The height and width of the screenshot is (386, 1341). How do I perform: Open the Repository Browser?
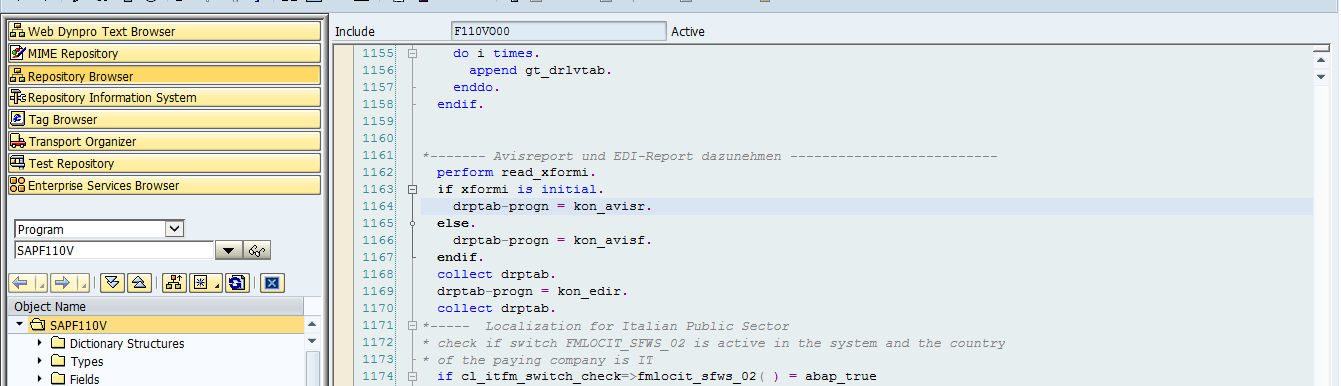coord(164,76)
